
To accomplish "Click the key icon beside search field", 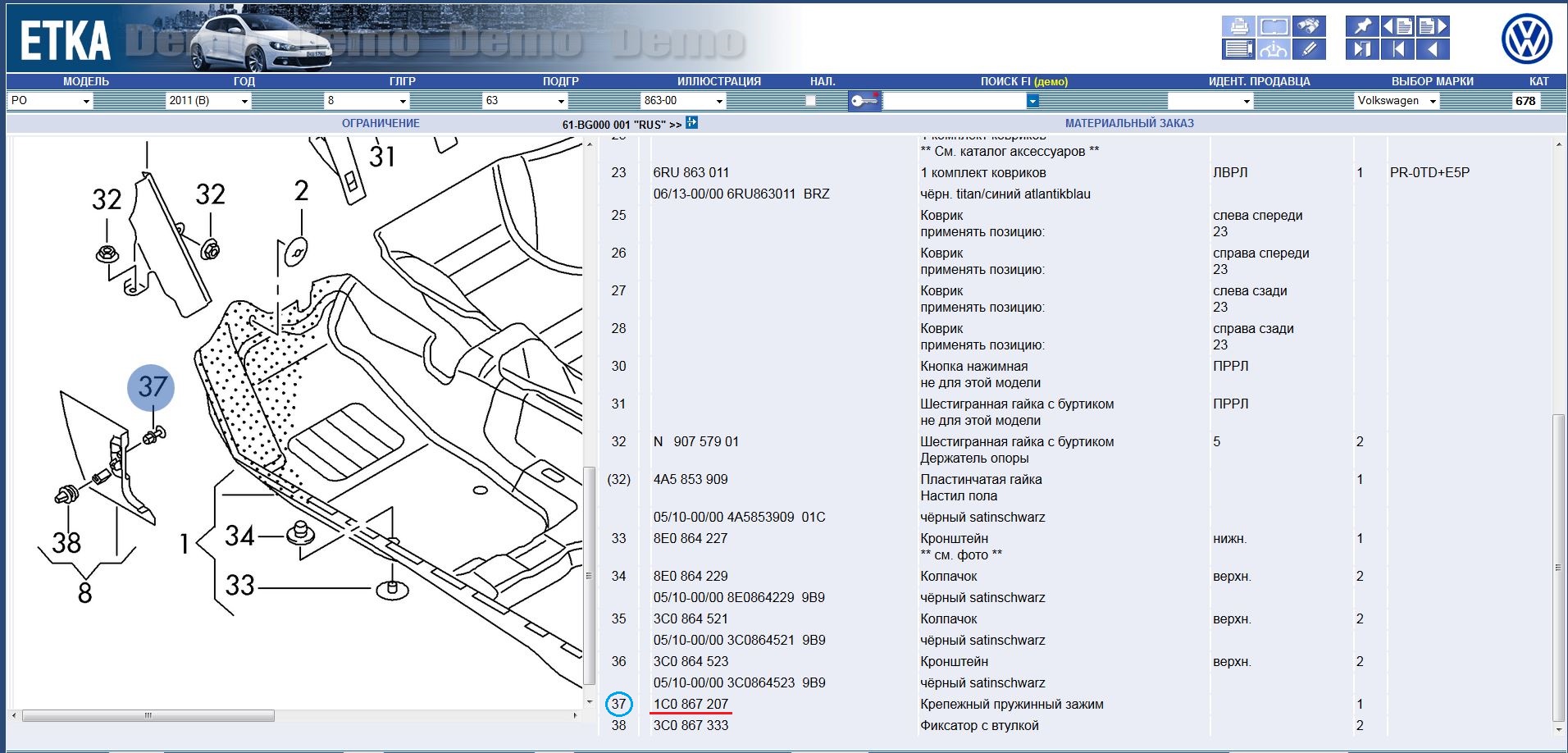I will tap(864, 101).
